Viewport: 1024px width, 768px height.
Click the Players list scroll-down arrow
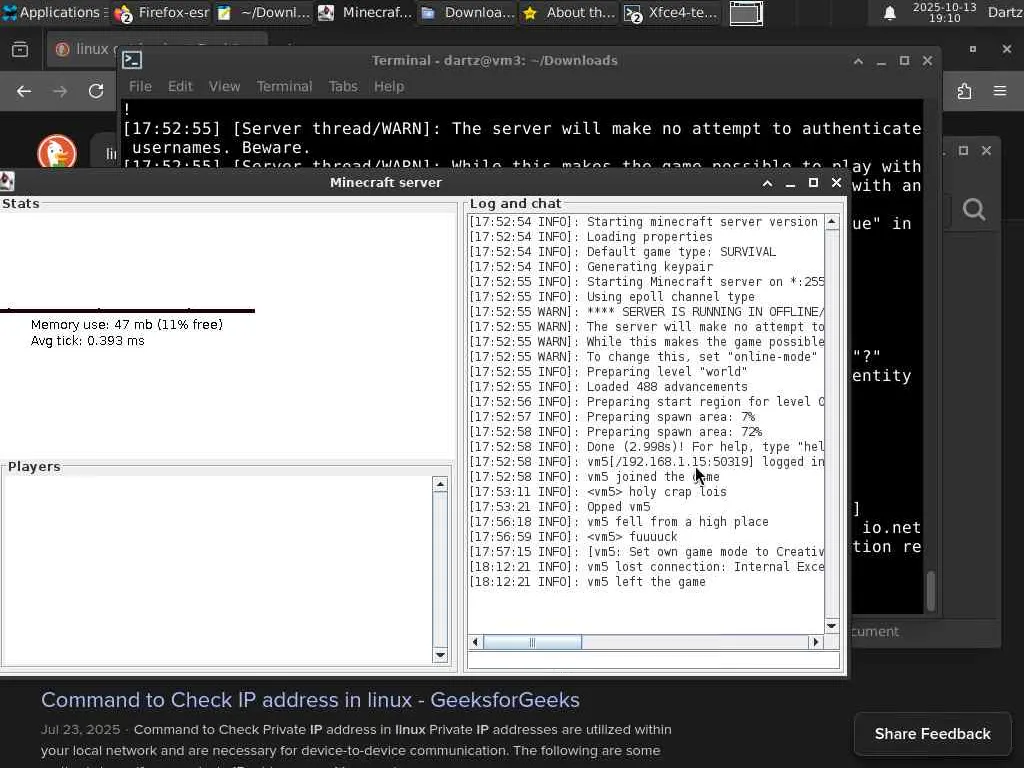(440, 655)
